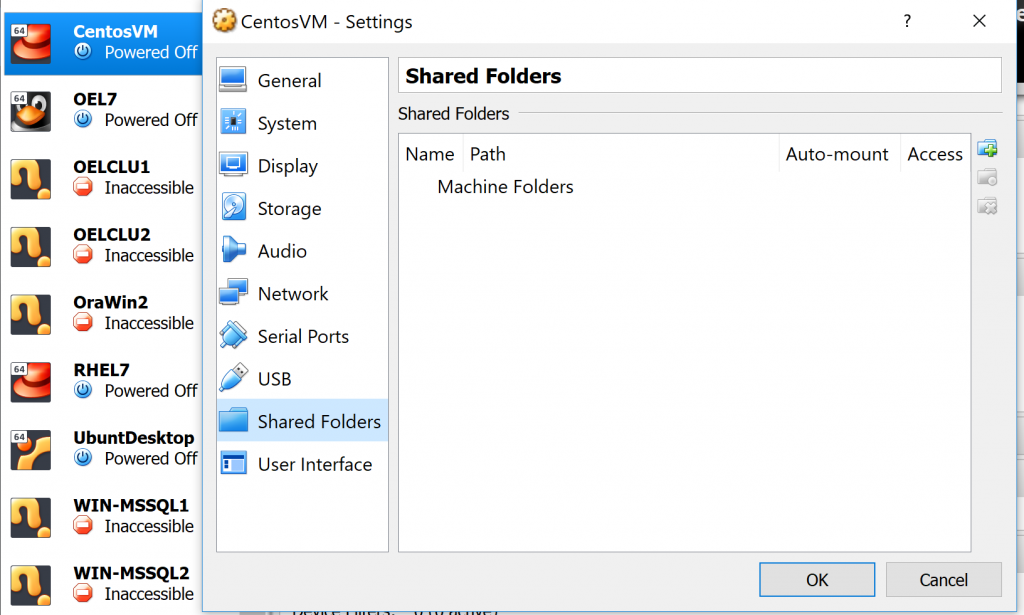1024x615 pixels.
Task: Click the Display monitor icon
Action: (233, 165)
